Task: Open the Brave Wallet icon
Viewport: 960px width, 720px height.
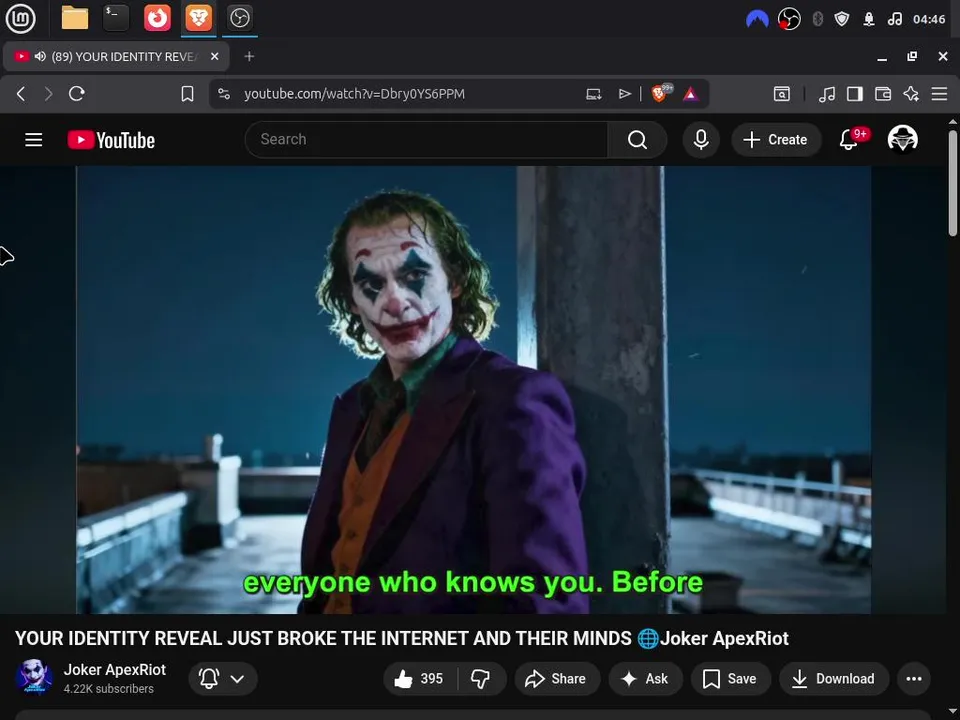Action: pyautogui.click(x=883, y=94)
